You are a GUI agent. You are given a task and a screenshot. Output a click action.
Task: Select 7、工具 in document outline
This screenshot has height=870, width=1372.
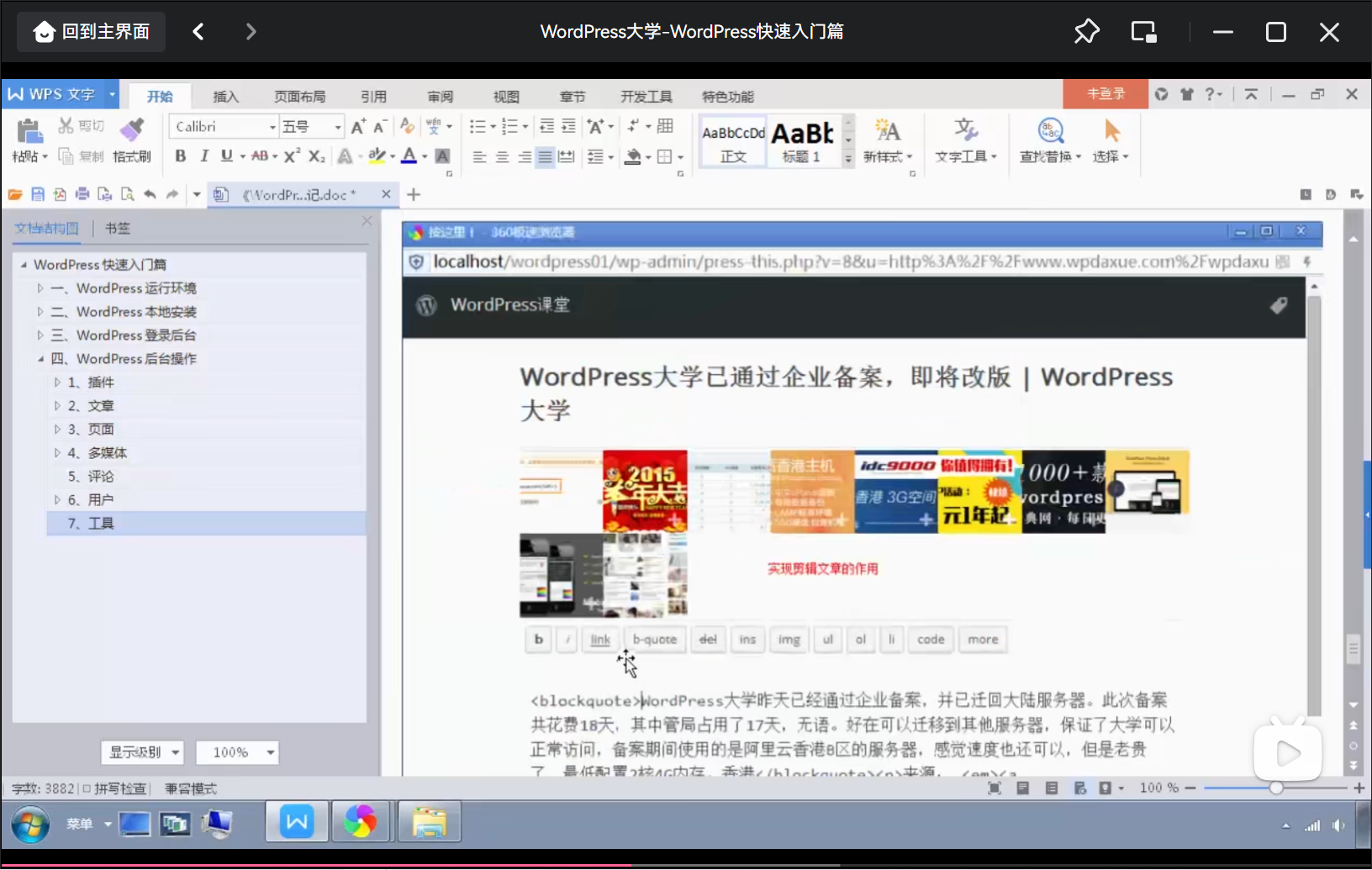click(206, 524)
